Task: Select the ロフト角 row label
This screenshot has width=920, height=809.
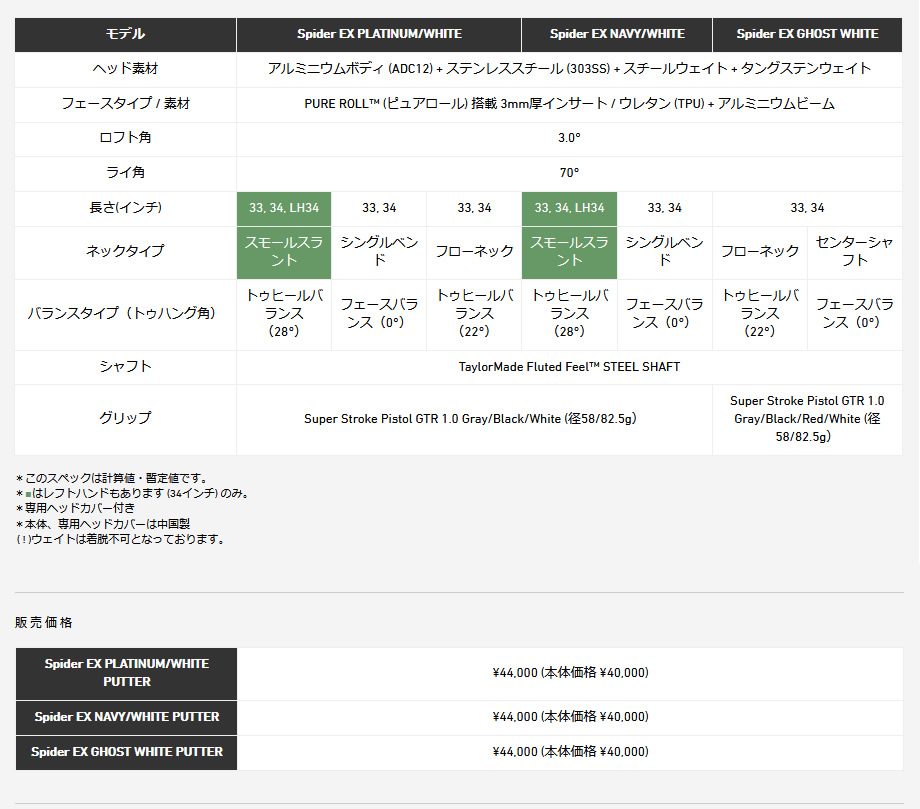Action: [126, 138]
